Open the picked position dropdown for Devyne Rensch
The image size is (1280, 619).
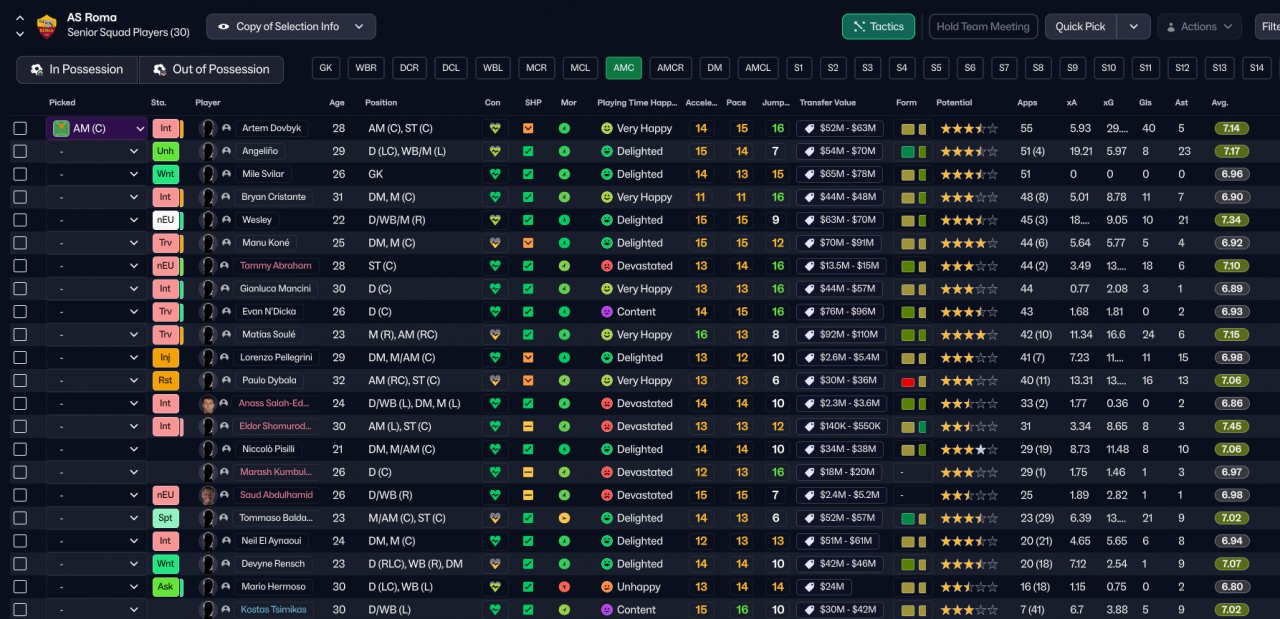(x=97, y=564)
